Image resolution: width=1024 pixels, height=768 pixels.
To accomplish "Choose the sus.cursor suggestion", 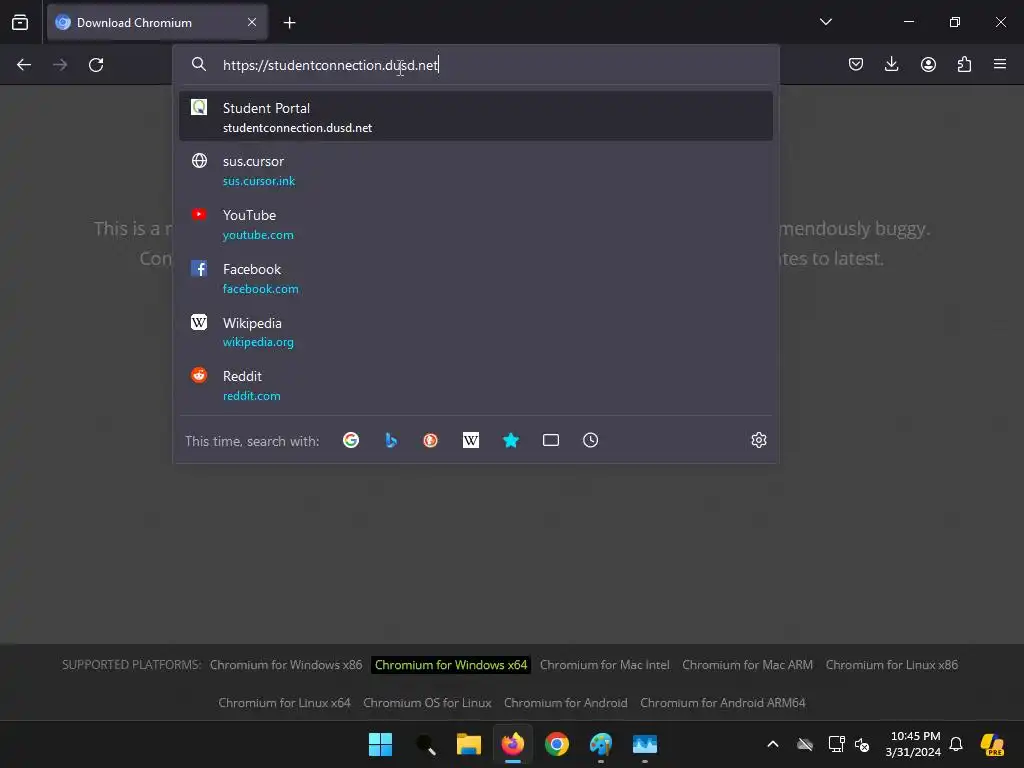I will click(x=476, y=170).
